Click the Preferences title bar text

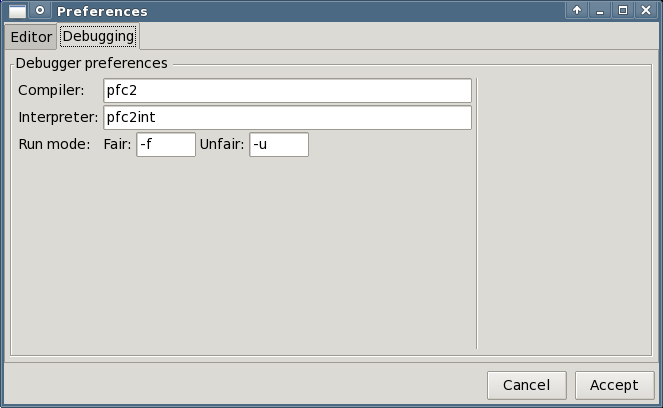102,11
